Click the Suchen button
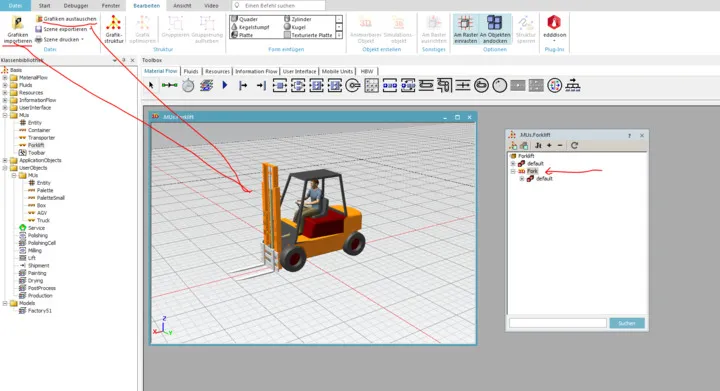The width and height of the screenshot is (720, 391). 627,323
